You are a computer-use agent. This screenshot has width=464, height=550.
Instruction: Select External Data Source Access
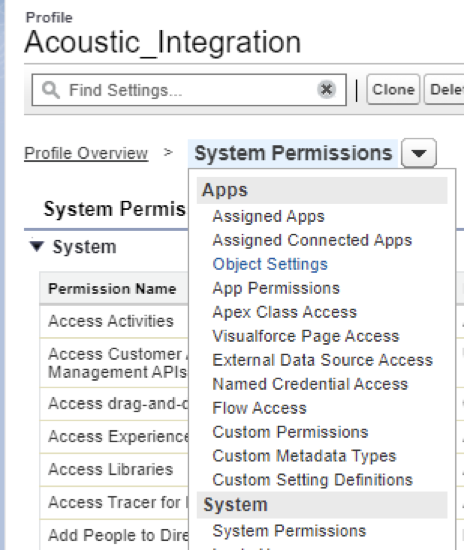click(323, 360)
